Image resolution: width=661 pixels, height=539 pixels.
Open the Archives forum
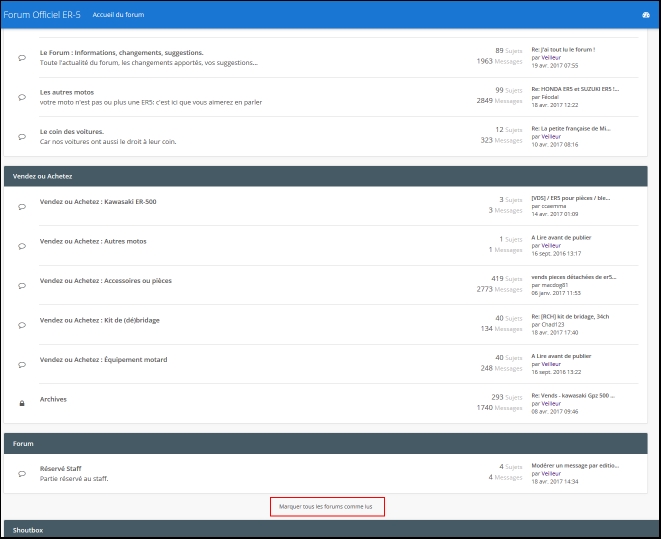[x=53, y=400]
